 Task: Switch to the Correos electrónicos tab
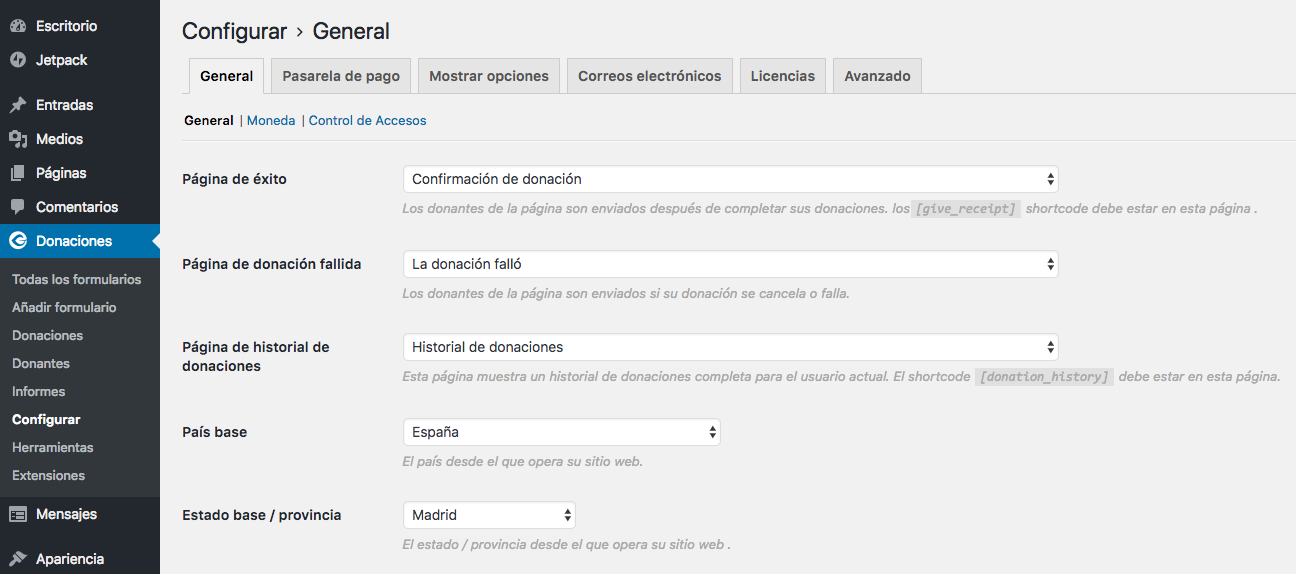tap(649, 76)
